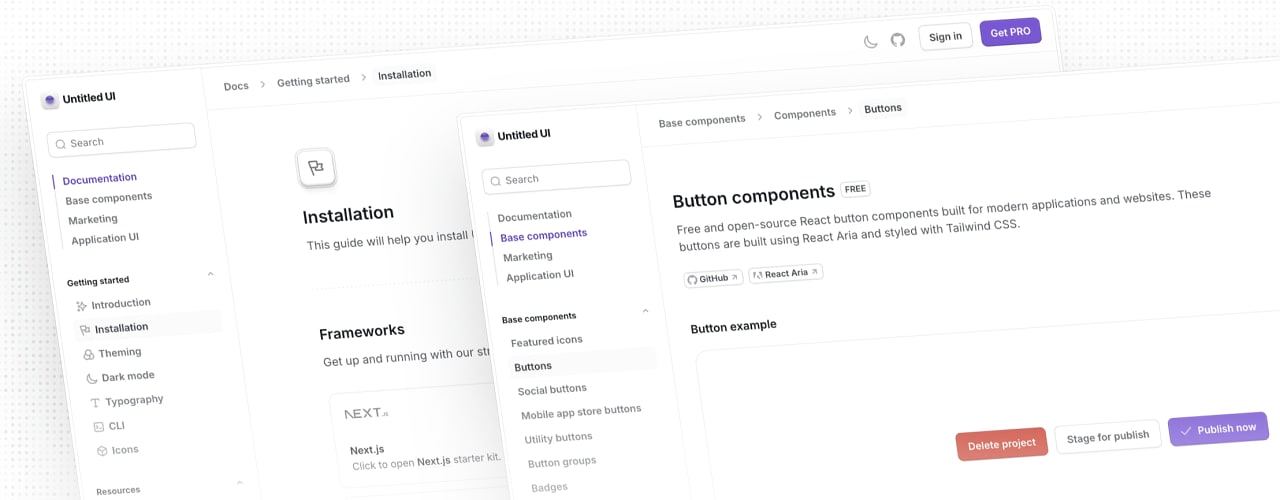Image resolution: width=1280 pixels, height=500 pixels.
Task: Open Dark mode in Getting started list
Action: [x=120, y=377]
